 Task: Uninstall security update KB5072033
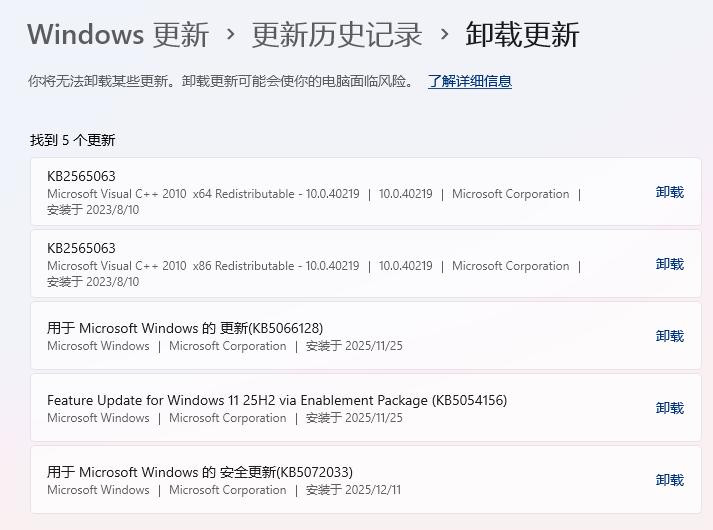click(669, 480)
